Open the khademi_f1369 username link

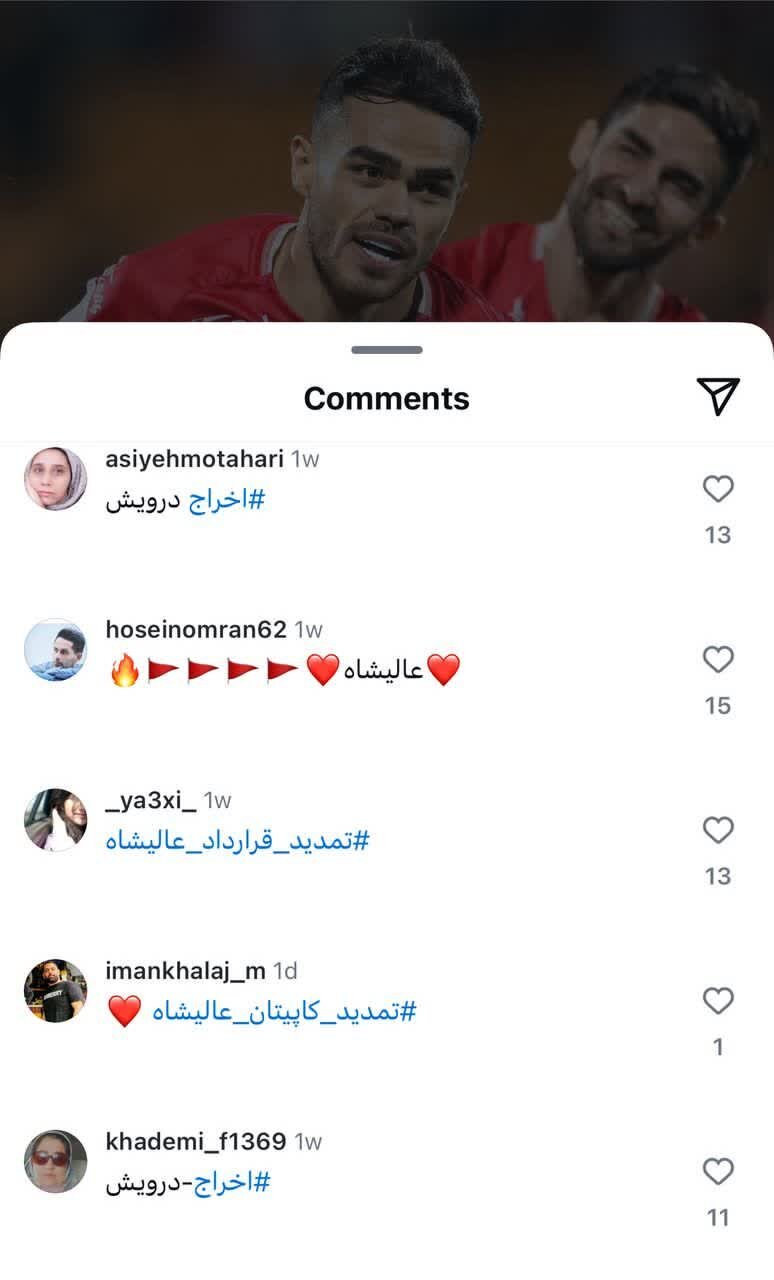196,1142
